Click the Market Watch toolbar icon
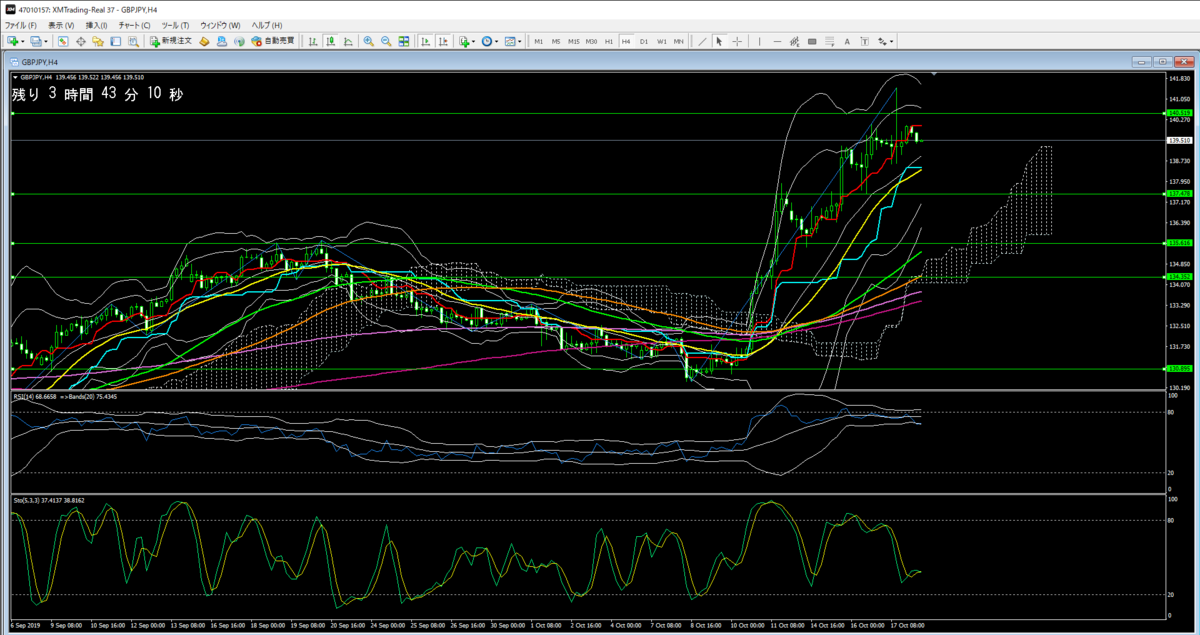The height and width of the screenshot is (635, 1200). 63,41
